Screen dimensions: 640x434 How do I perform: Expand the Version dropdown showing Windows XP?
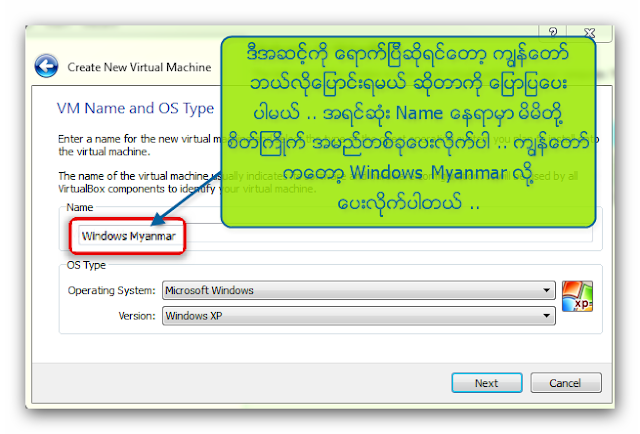(359, 316)
